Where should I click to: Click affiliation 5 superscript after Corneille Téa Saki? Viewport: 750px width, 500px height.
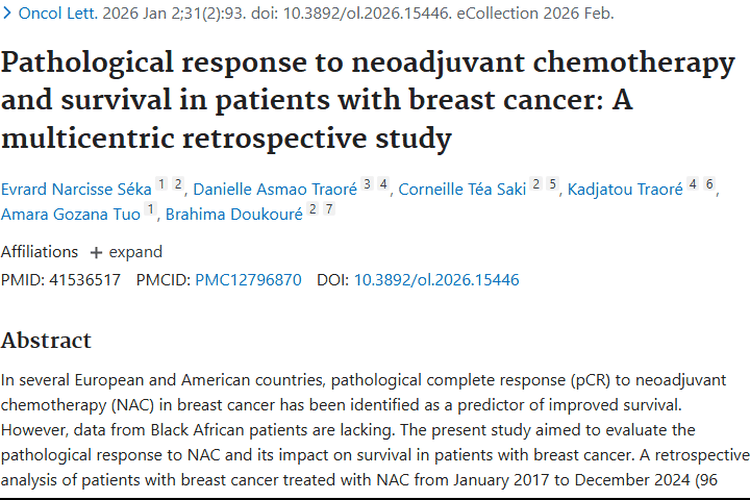(x=552, y=184)
